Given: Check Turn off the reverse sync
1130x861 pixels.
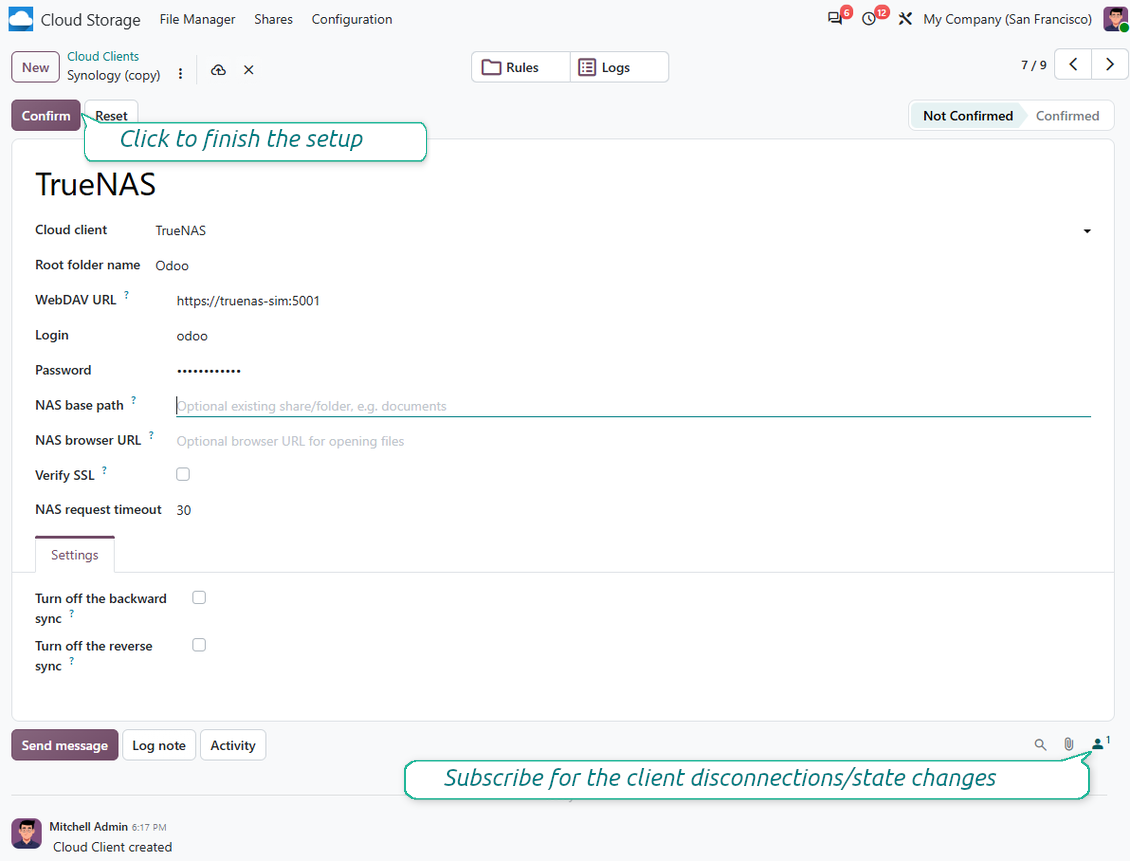Looking at the screenshot, I should (x=199, y=645).
